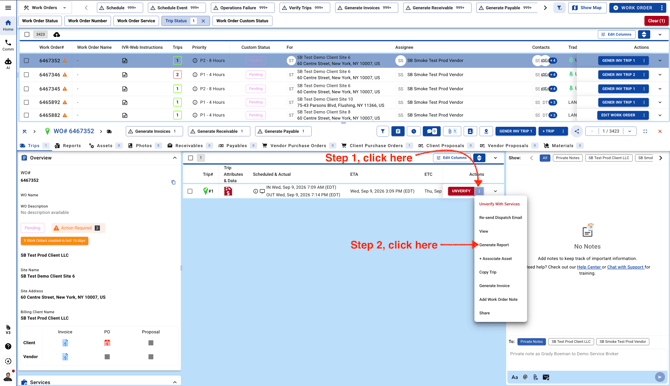Collapse the Services panel
The height and width of the screenshot is (386, 670).
(x=174, y=382)
